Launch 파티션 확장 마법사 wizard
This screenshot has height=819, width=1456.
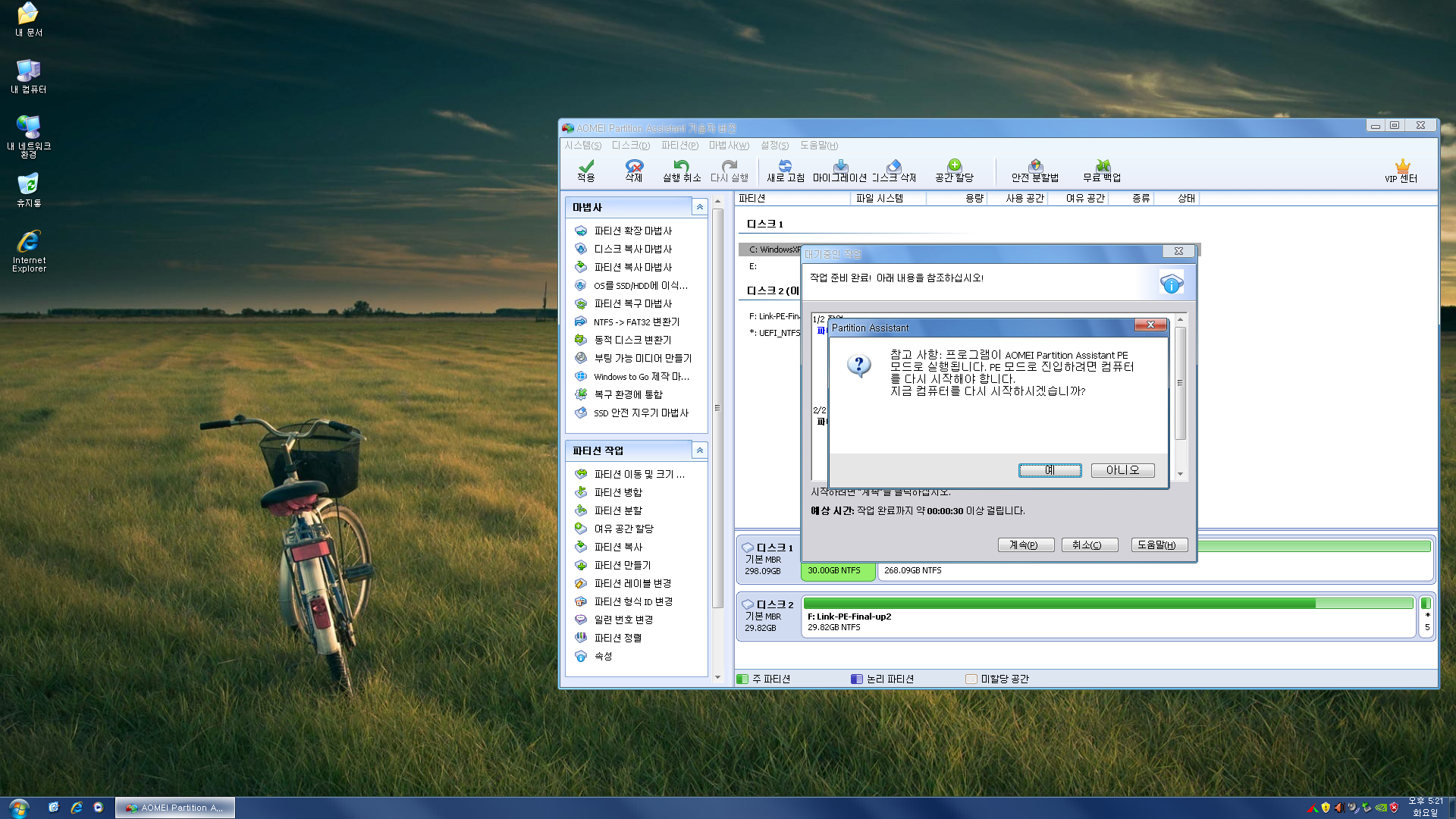(x=632, y=231)
